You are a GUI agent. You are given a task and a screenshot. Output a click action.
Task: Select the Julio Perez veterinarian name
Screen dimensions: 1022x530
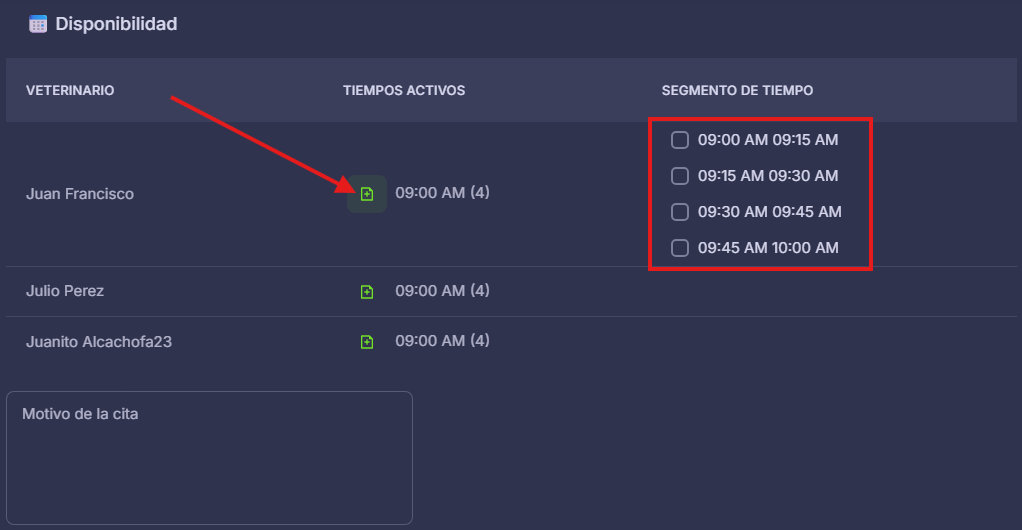[x=65, y=291]
